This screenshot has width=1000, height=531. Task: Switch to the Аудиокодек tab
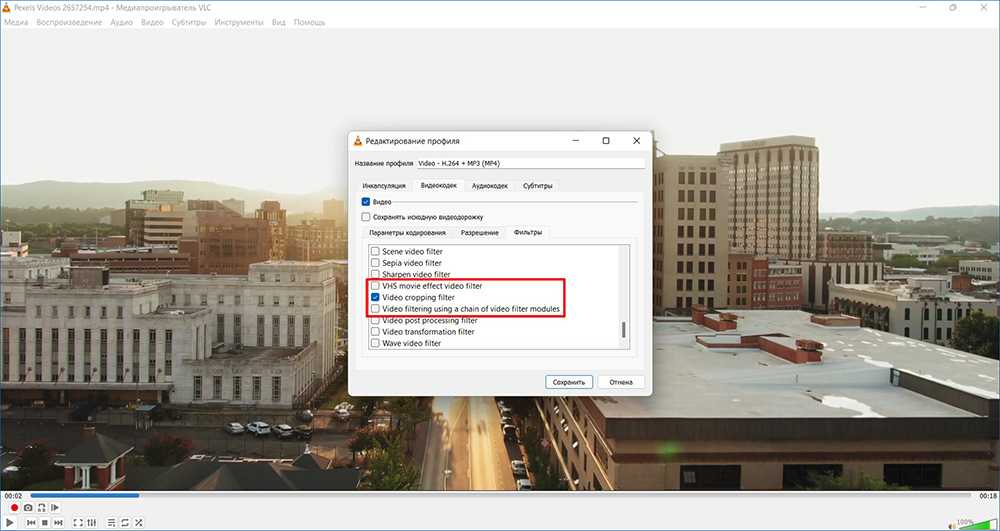(489, 185)
